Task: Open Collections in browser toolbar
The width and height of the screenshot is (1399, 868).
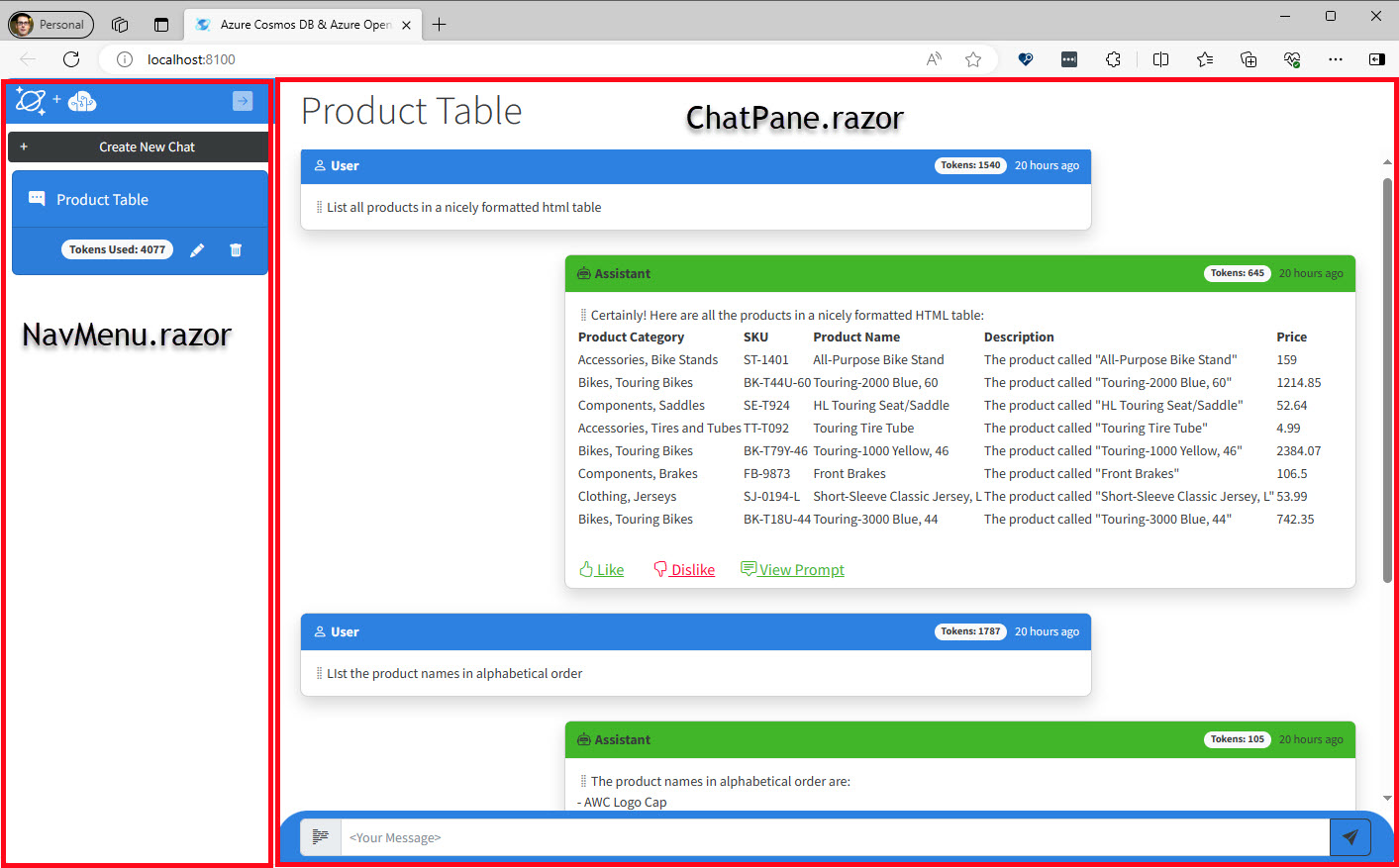Action: point(1249,59)
